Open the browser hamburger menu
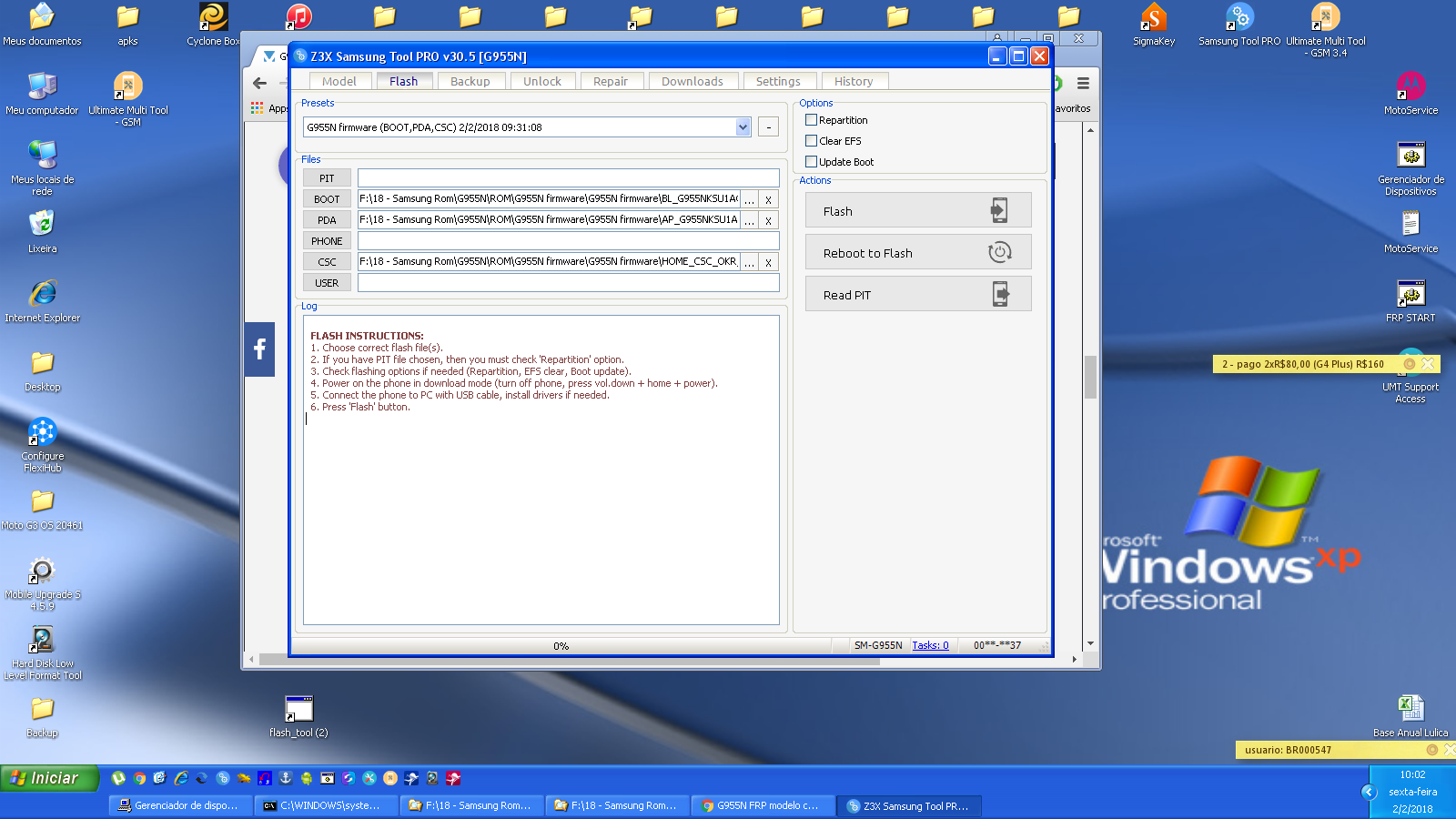 [x=1083, y=83]
